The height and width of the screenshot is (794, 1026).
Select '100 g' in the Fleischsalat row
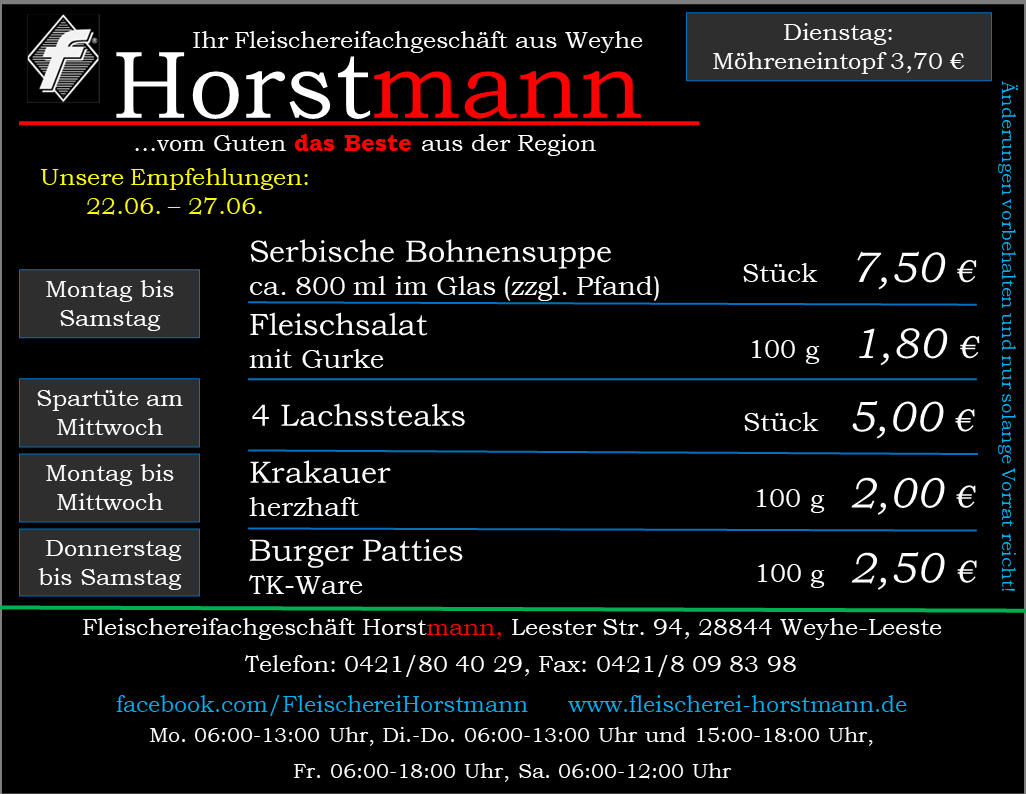click(x=785, y=350)
